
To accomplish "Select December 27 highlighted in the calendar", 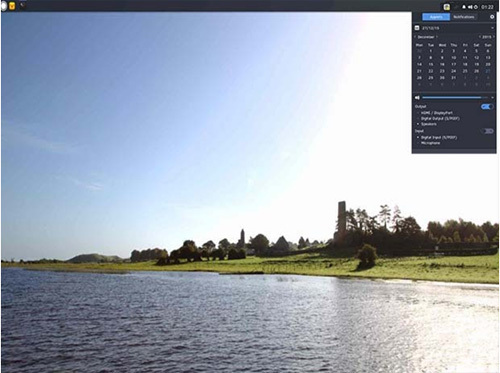I will [x=488, y=71].
